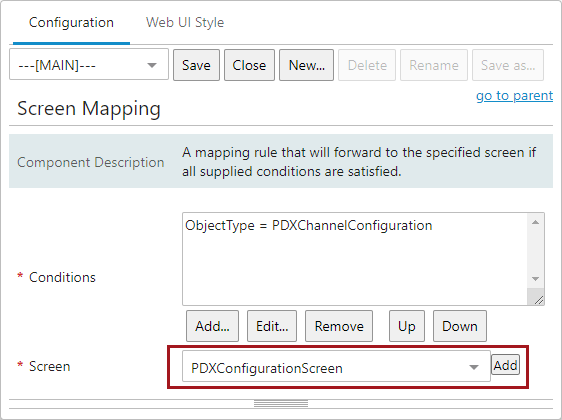562x420 pixels.
Task: Open the ---[MAIN]--- dropdown
Action: point(89,65)
